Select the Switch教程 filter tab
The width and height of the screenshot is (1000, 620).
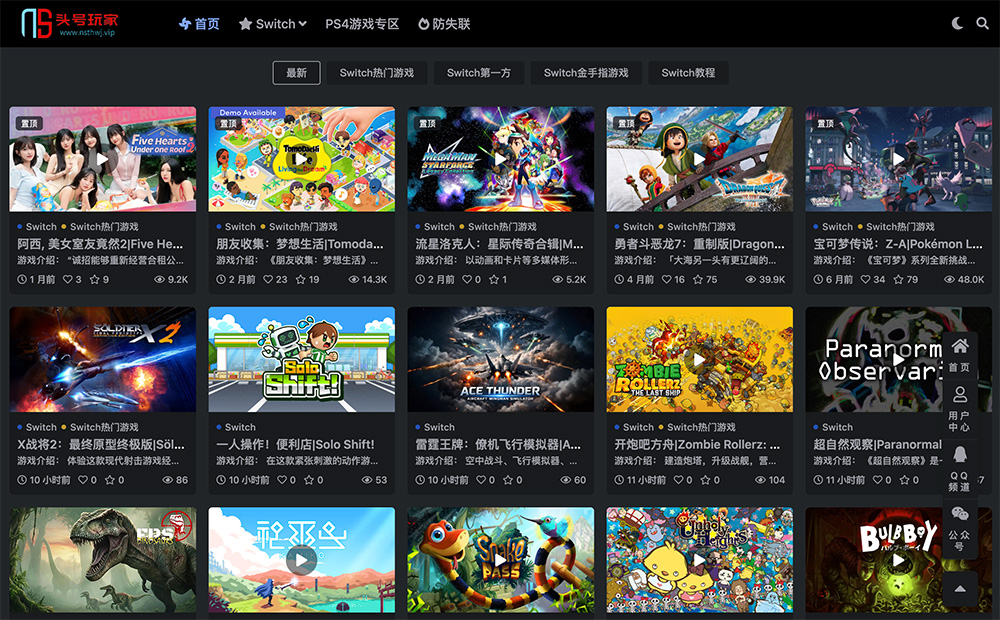point(688,73)
